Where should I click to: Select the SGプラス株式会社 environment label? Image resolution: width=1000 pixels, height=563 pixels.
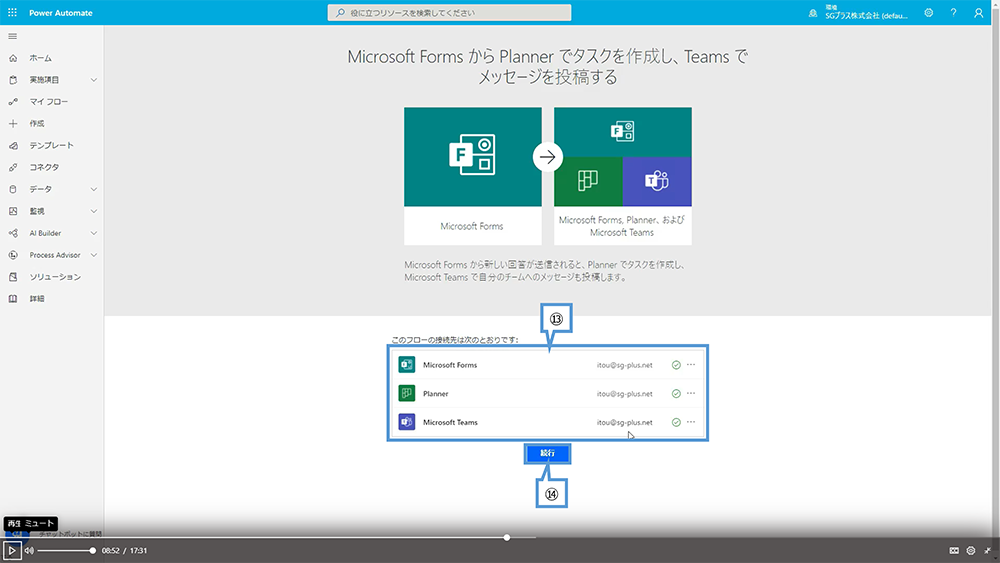(x=866, y=15)
